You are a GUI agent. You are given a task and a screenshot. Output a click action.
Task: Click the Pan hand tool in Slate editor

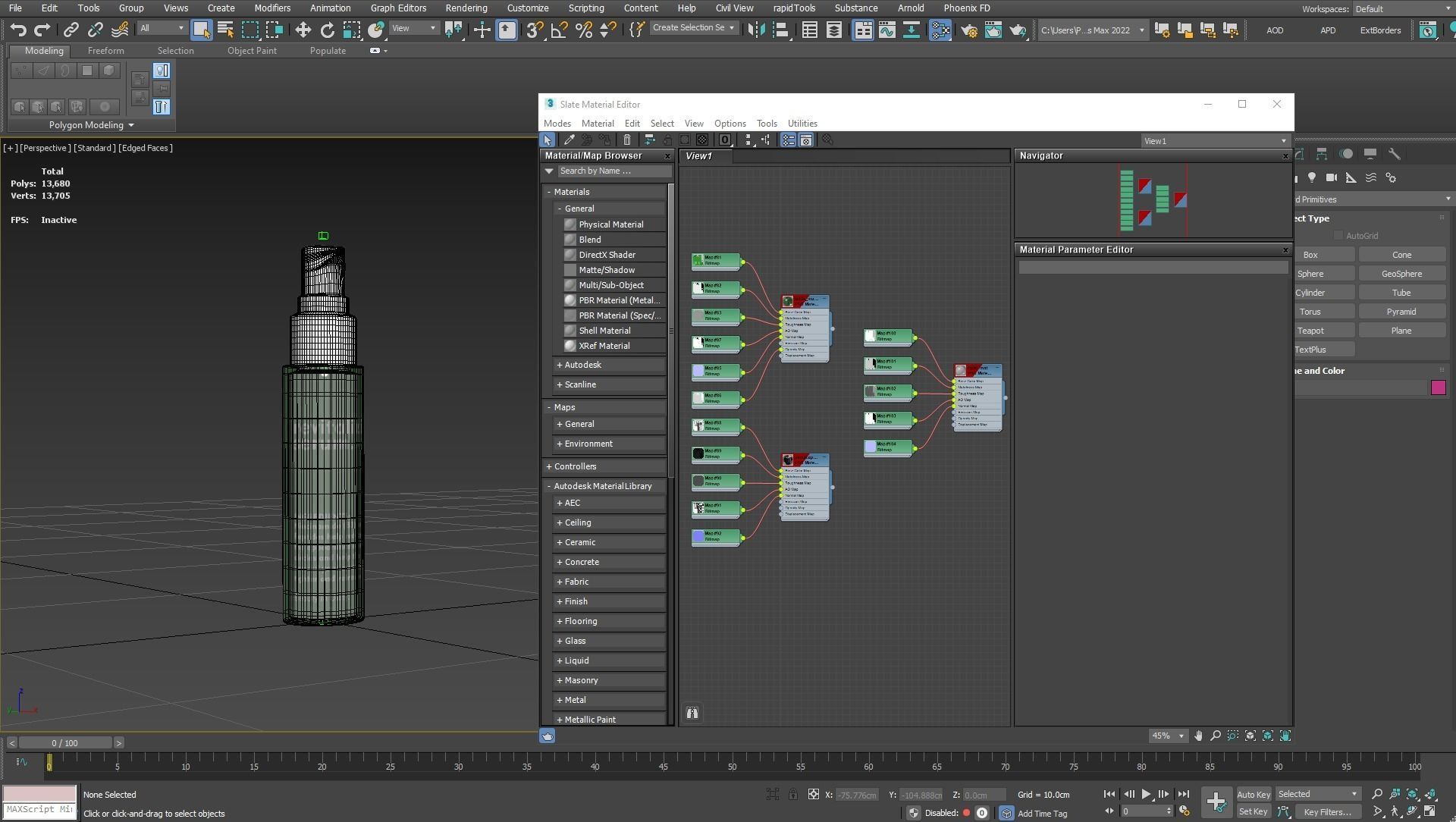pos(1198,736)
